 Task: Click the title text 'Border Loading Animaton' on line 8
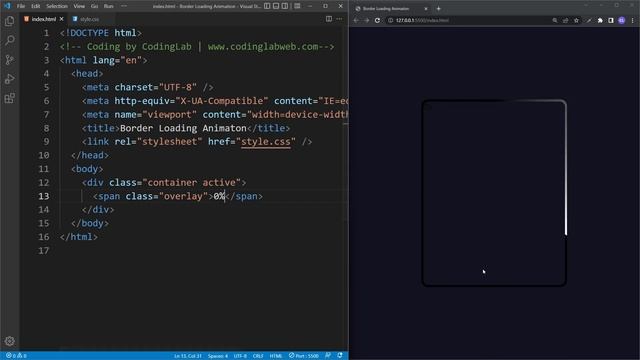[x=183, y=128]
